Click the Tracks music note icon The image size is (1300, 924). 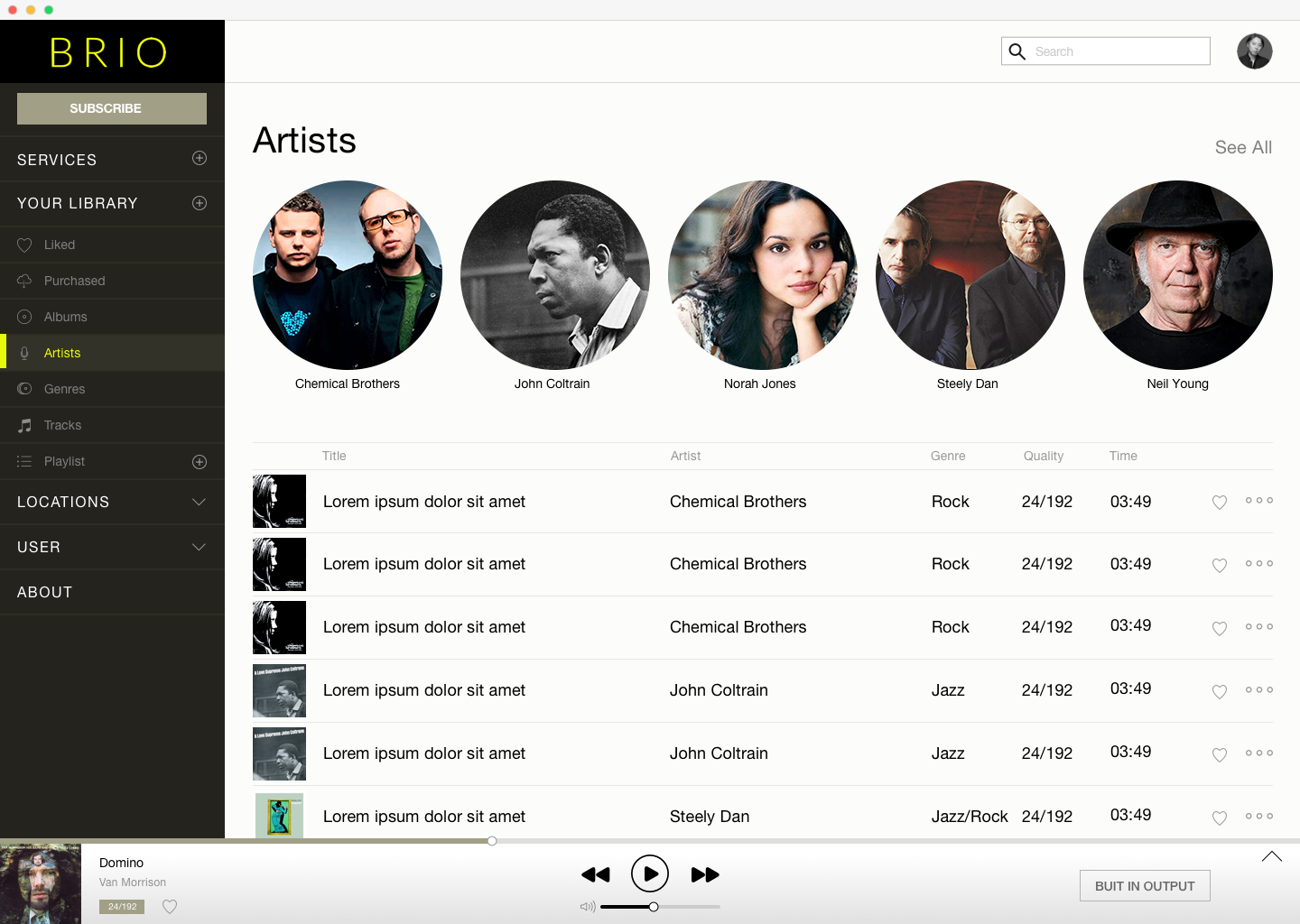(24, 425)
